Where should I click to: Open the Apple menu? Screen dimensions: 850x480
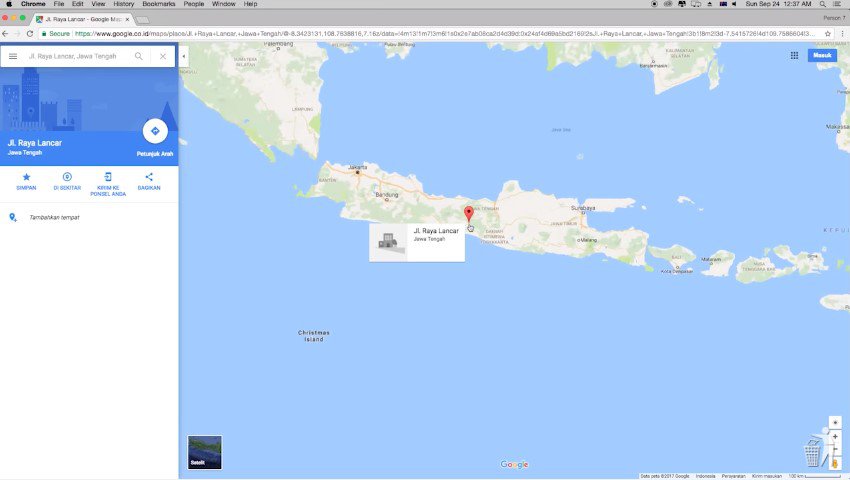pos(9,4)
